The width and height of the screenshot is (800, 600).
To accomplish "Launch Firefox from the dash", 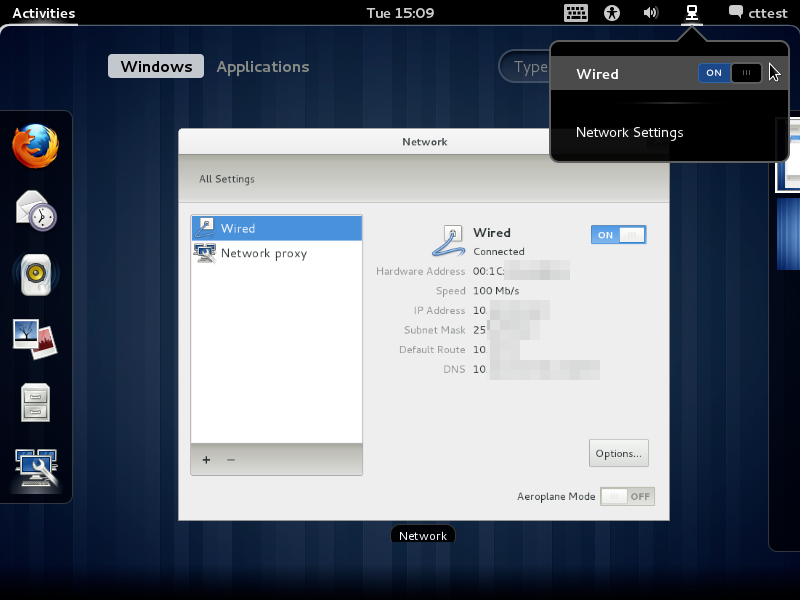I will (x=36, y=146).
